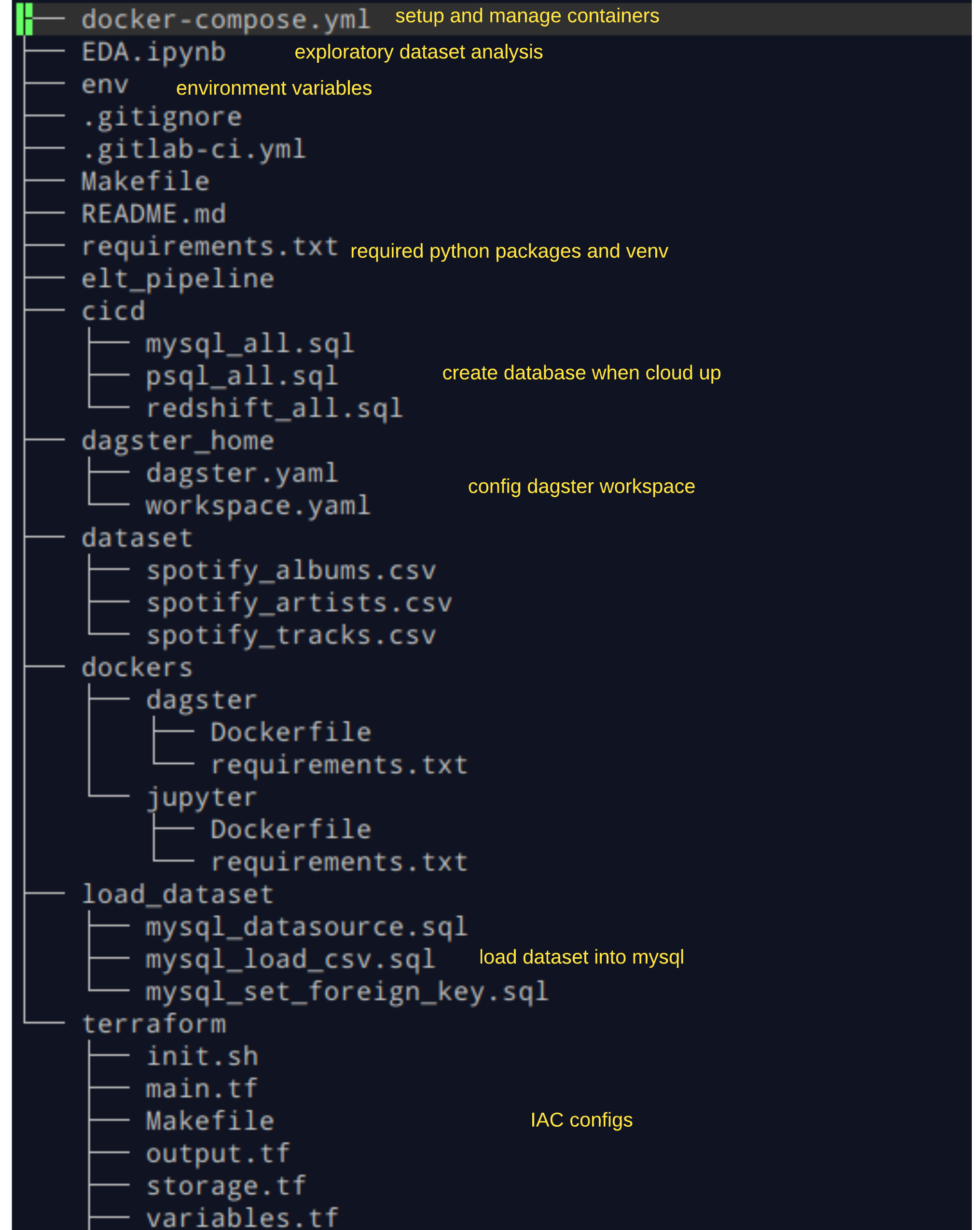Open the EDA.ipynb notebook entry
Image resolution: width=980 pixels, height=1230 pixels.
coord(153,53)
